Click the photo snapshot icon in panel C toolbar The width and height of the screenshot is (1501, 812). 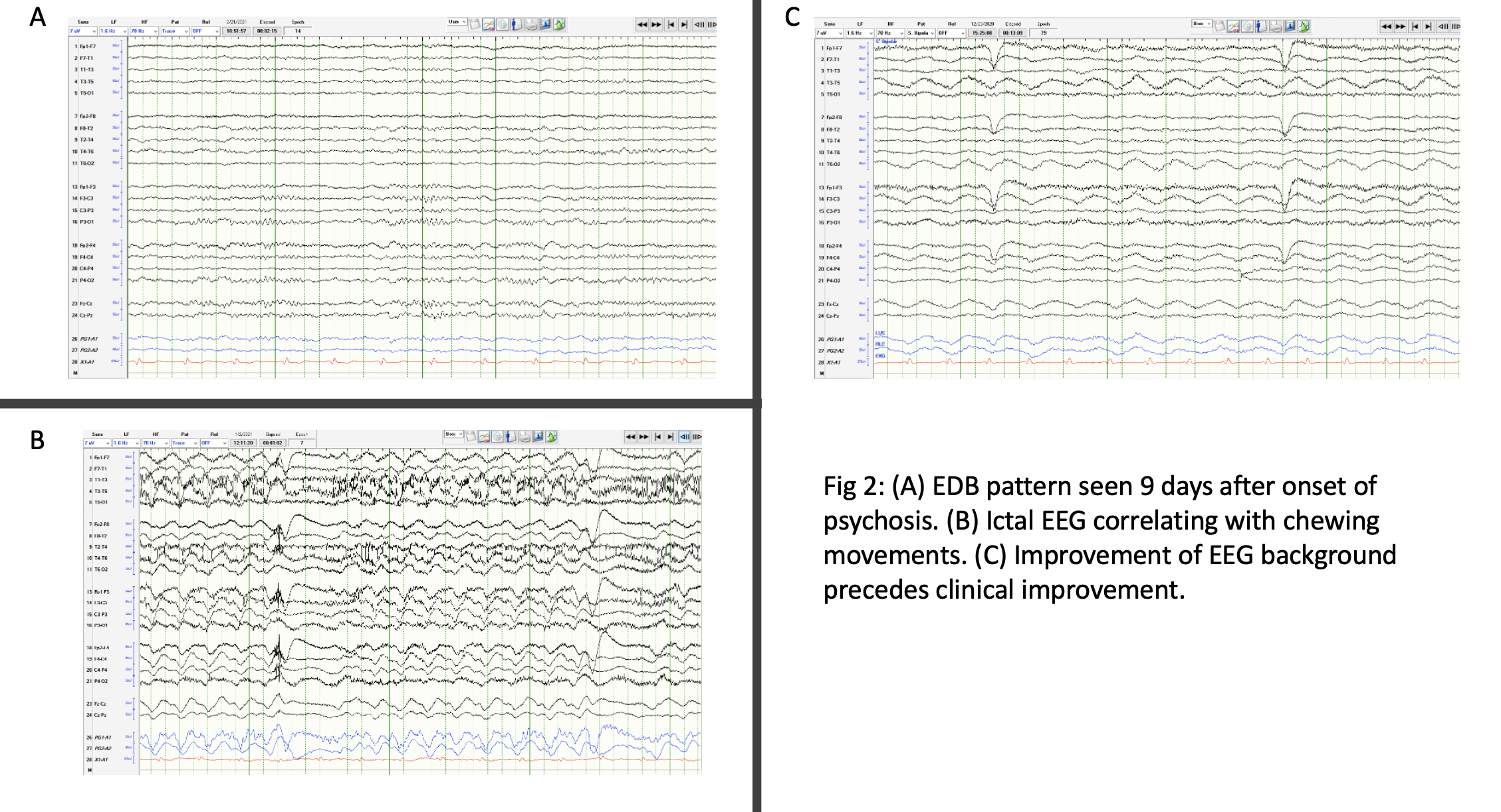click(1290, 26)
